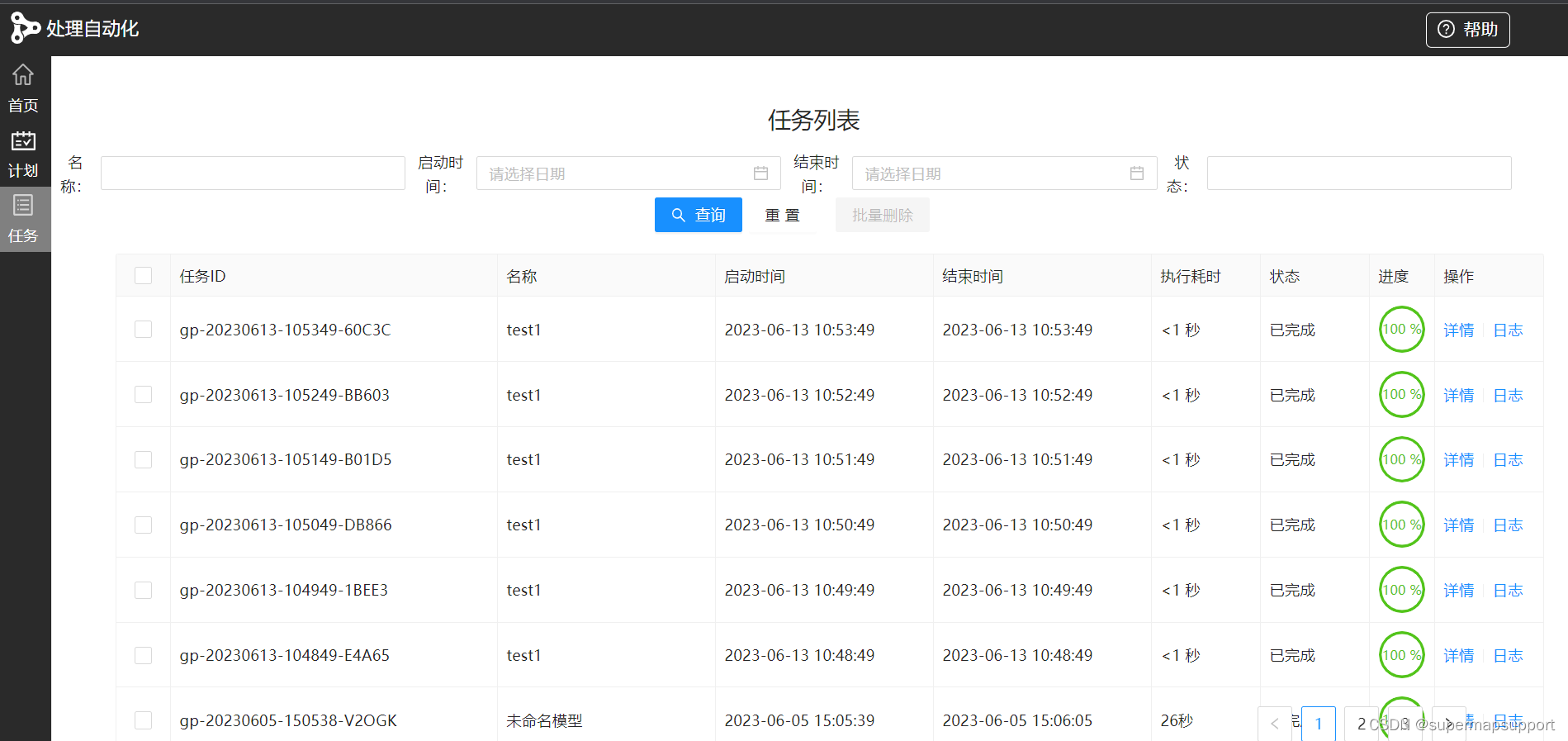Image resolution: width=1568 pixels, height=741 pixels.
Task: Click start time 2023-06-13 10:48:49 cell
Action: point(799,655)
